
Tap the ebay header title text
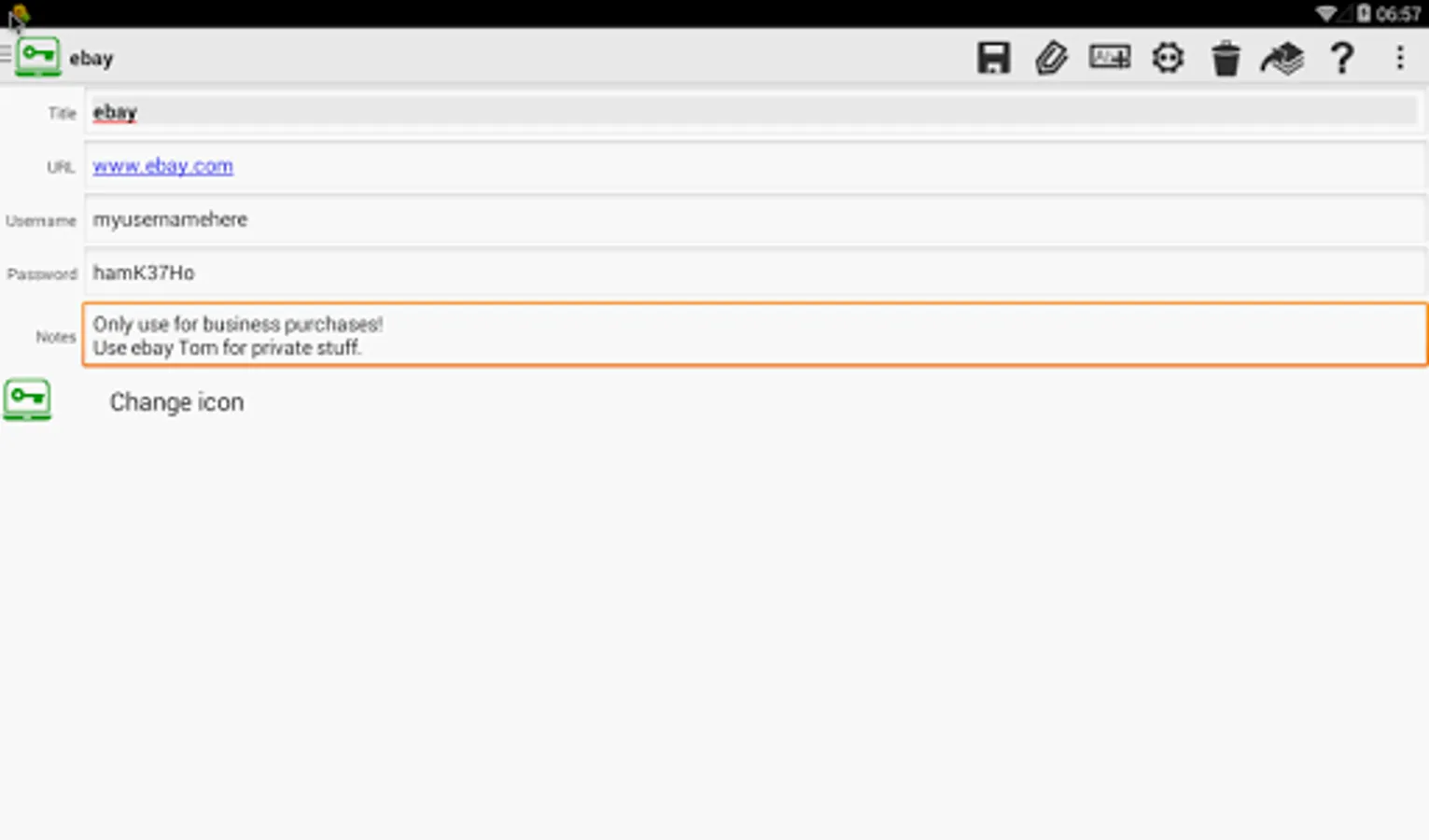pos(91,58)
